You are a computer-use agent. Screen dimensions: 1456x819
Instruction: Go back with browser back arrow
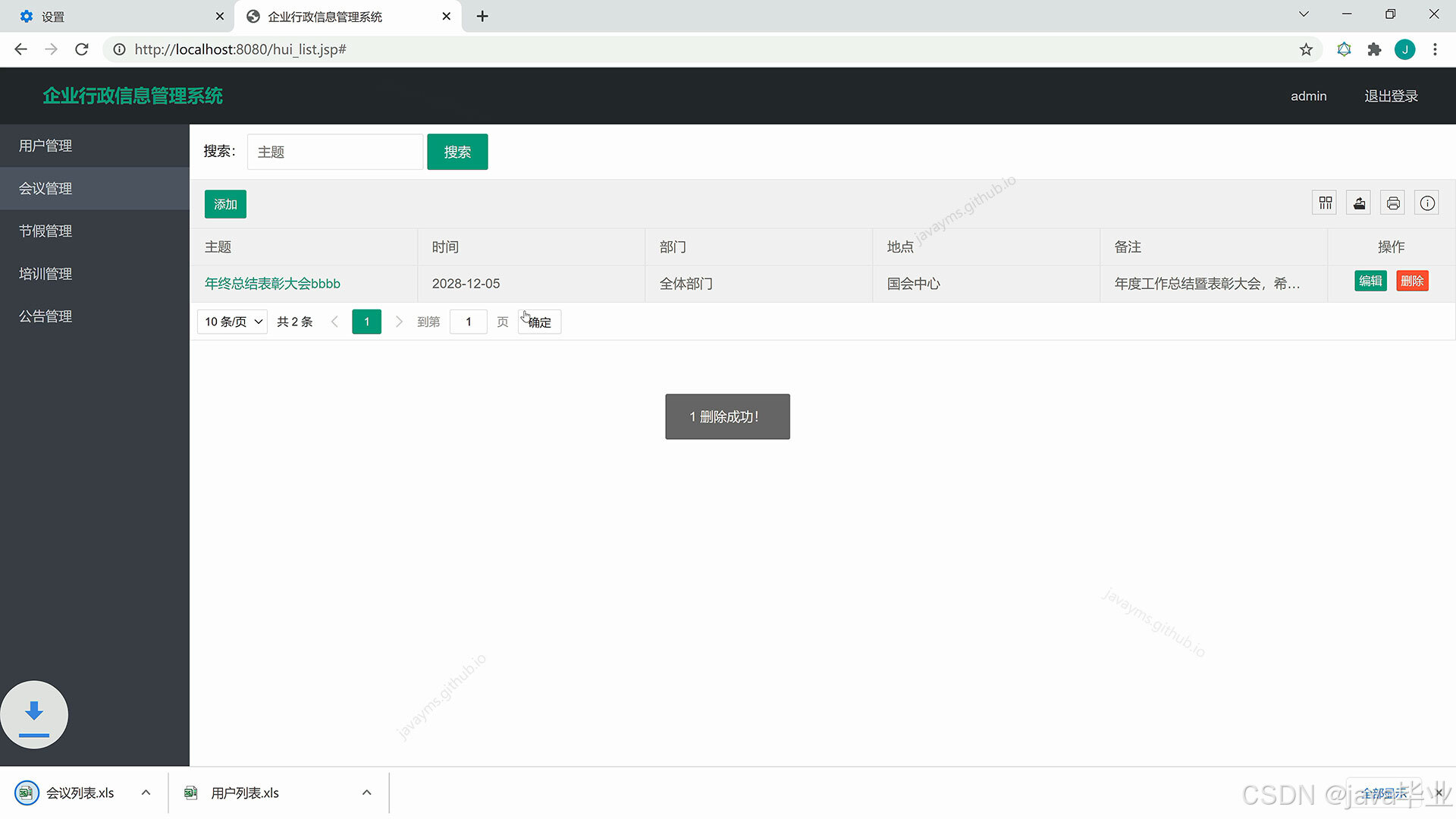point(20,49)
